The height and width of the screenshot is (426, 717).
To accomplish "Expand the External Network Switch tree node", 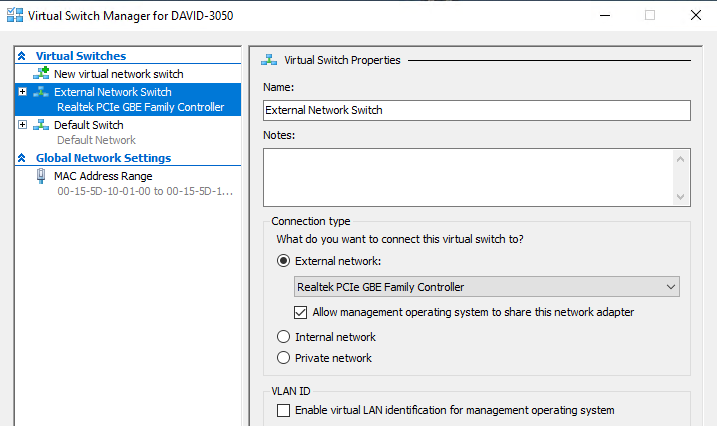I will pos(22,92).
